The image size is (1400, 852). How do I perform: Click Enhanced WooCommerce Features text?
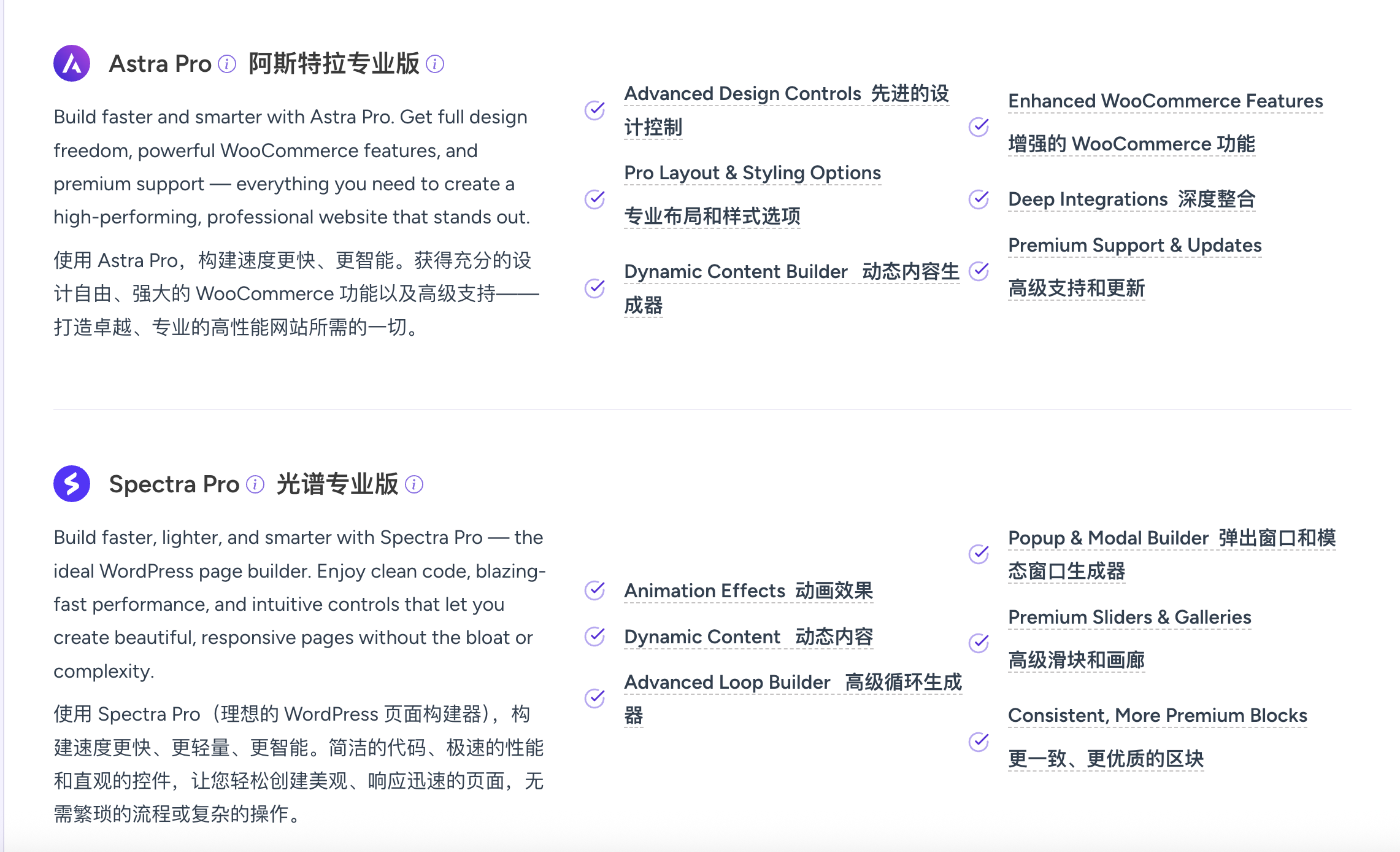(x=1166, y=101)
